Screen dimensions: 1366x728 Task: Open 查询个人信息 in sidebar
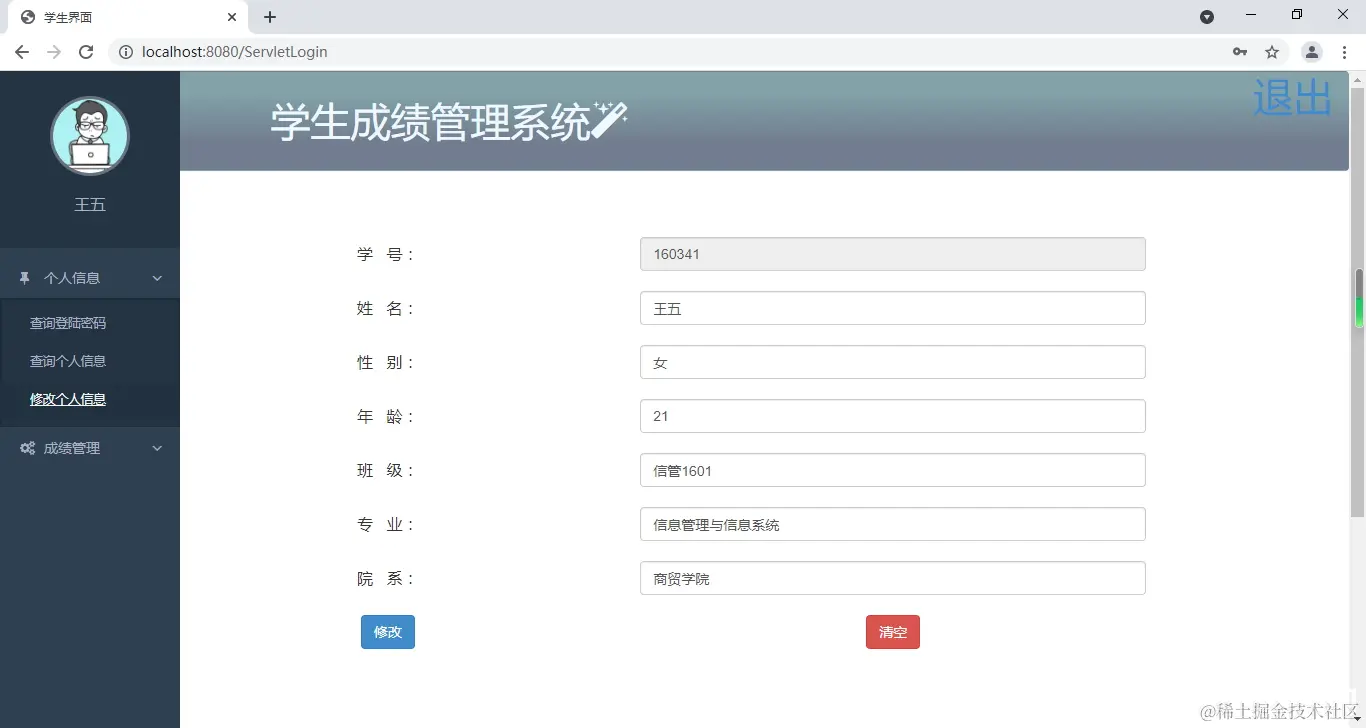(x=68, y=361)
